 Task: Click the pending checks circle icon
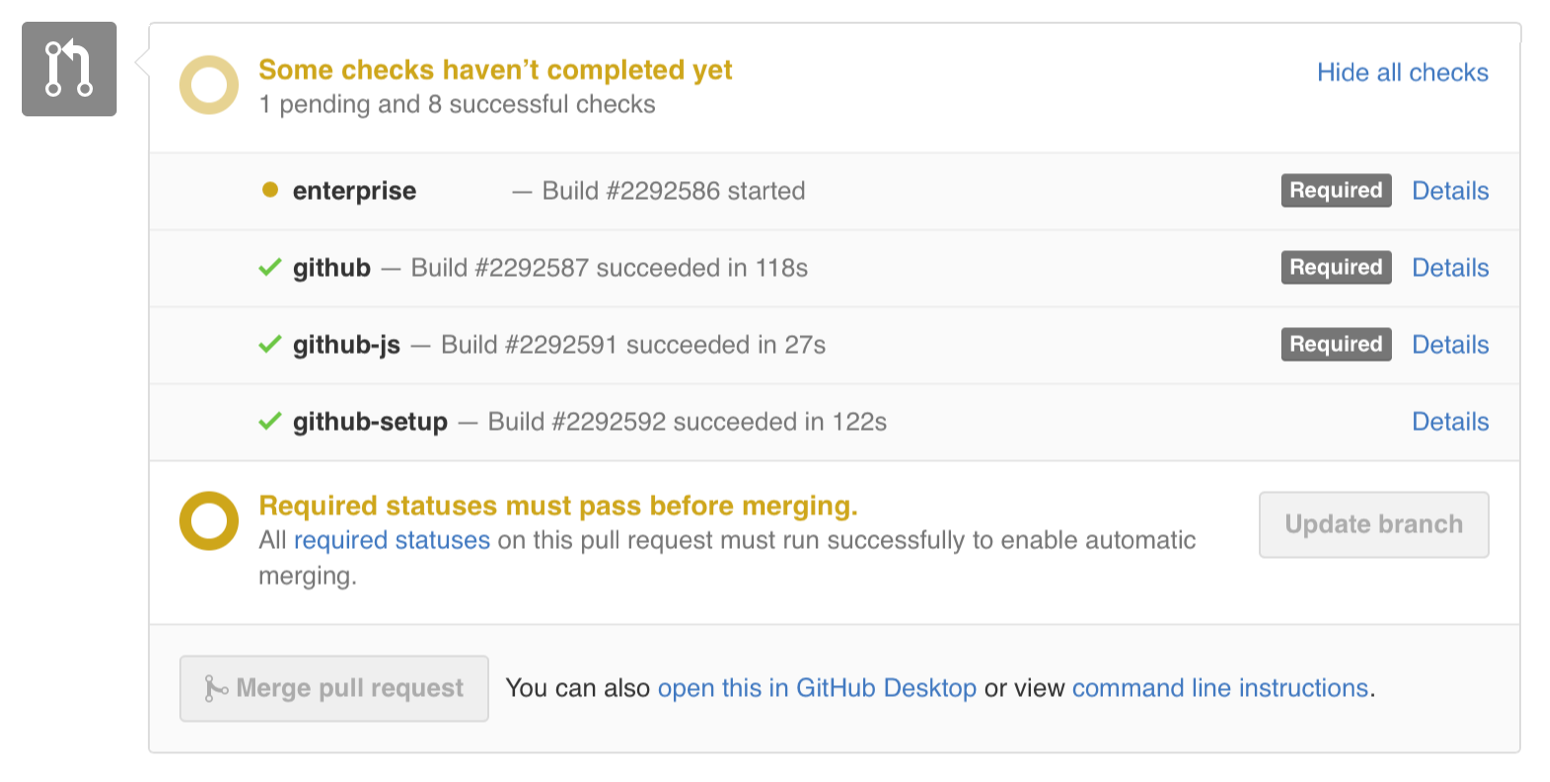point(209,86)
